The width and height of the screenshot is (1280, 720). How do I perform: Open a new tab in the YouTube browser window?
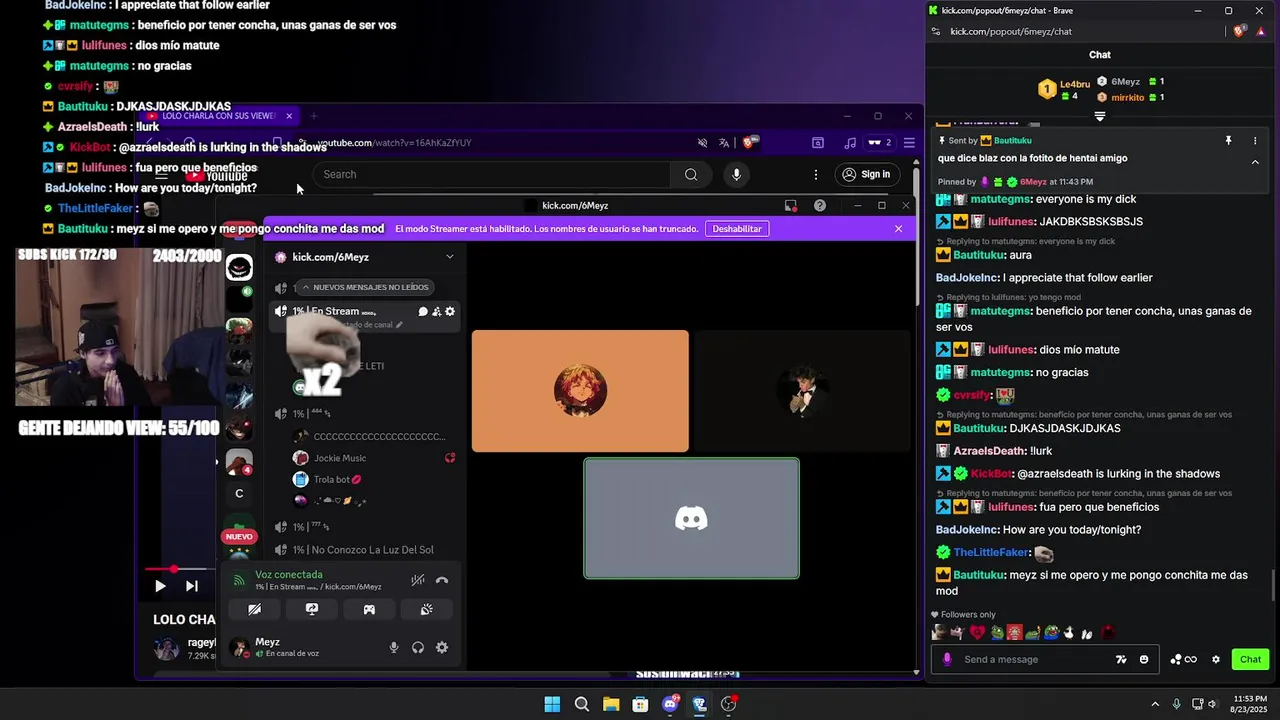(x=313, y=116)
